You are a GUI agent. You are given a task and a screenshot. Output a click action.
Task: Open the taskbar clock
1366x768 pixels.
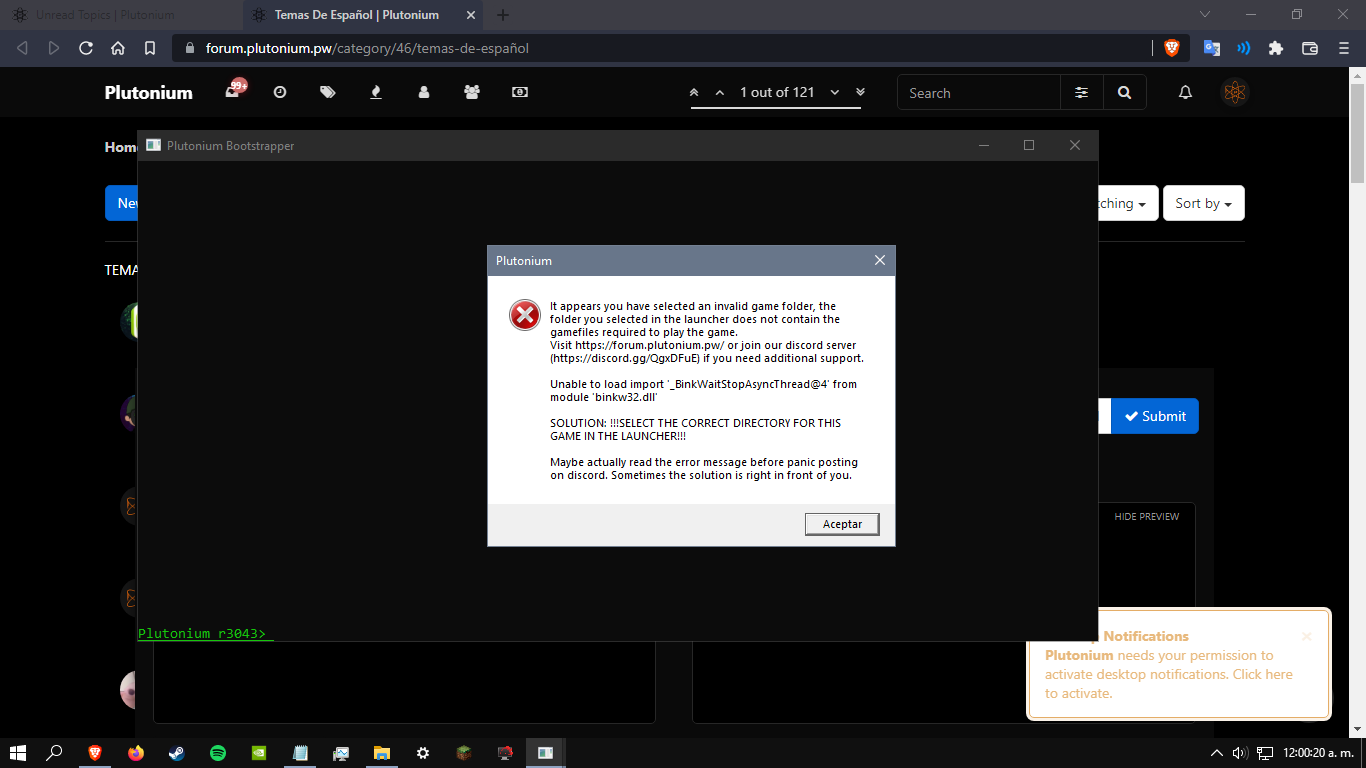point(1318,753)
